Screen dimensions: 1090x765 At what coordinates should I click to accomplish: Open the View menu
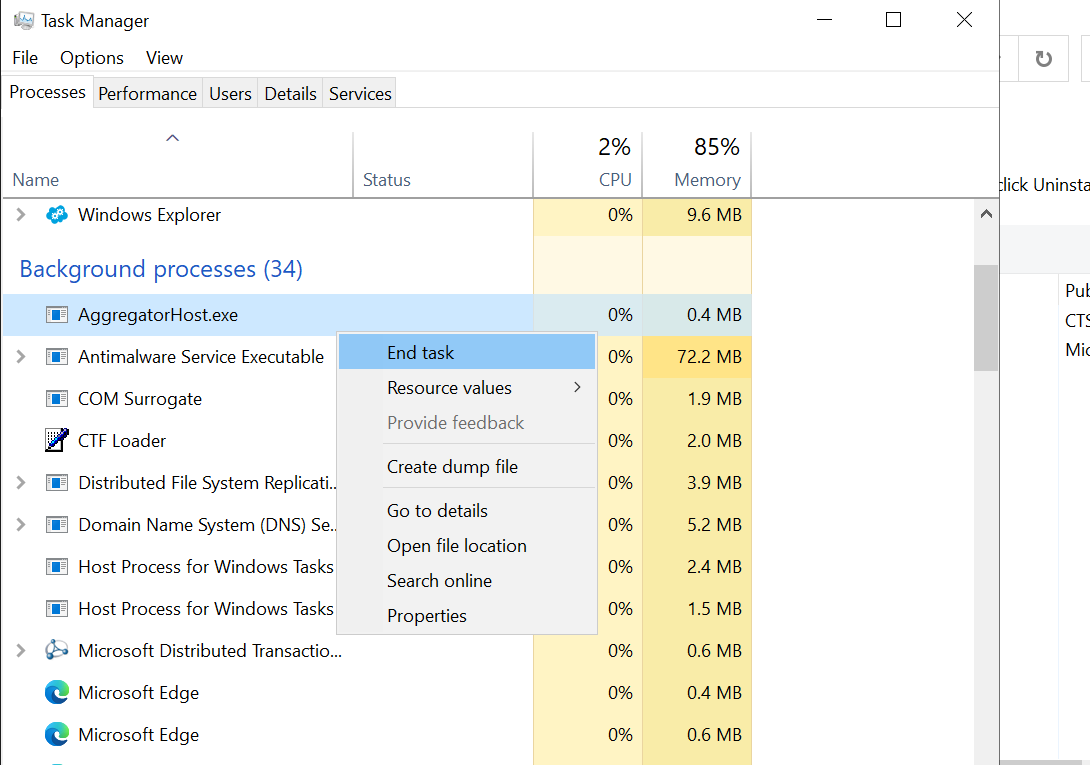point(164,58)
